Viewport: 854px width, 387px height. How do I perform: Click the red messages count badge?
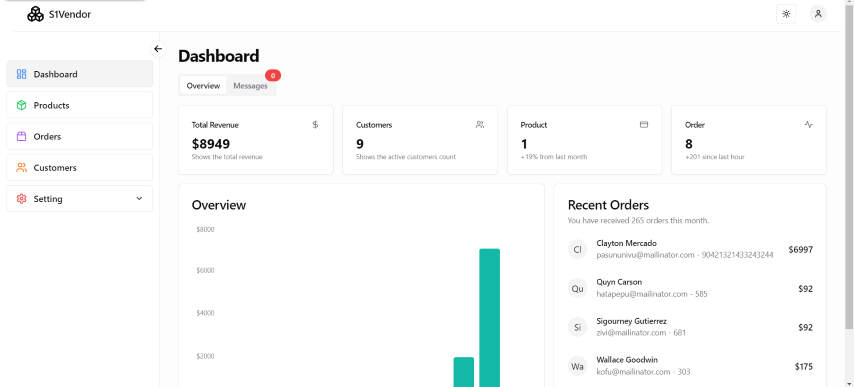point(273,76)
